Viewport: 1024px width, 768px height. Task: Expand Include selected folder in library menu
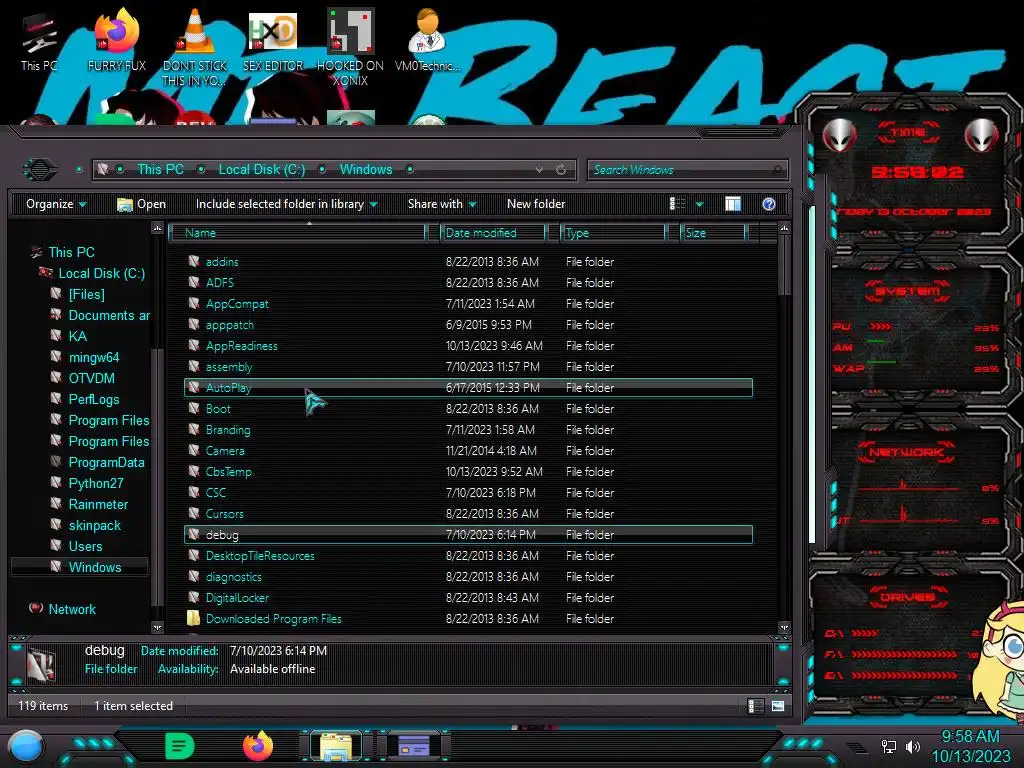287,204
